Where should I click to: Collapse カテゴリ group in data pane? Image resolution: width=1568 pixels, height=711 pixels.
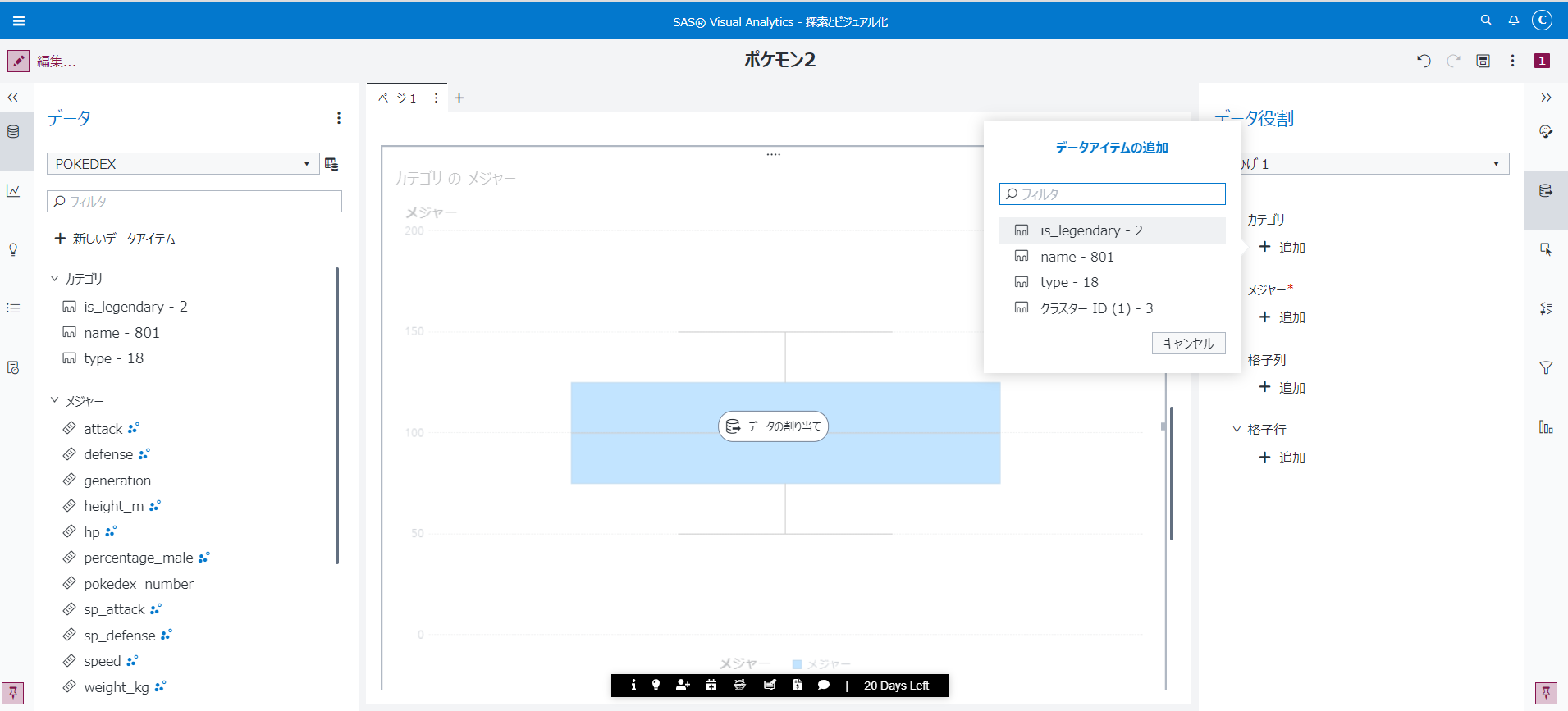55,279
